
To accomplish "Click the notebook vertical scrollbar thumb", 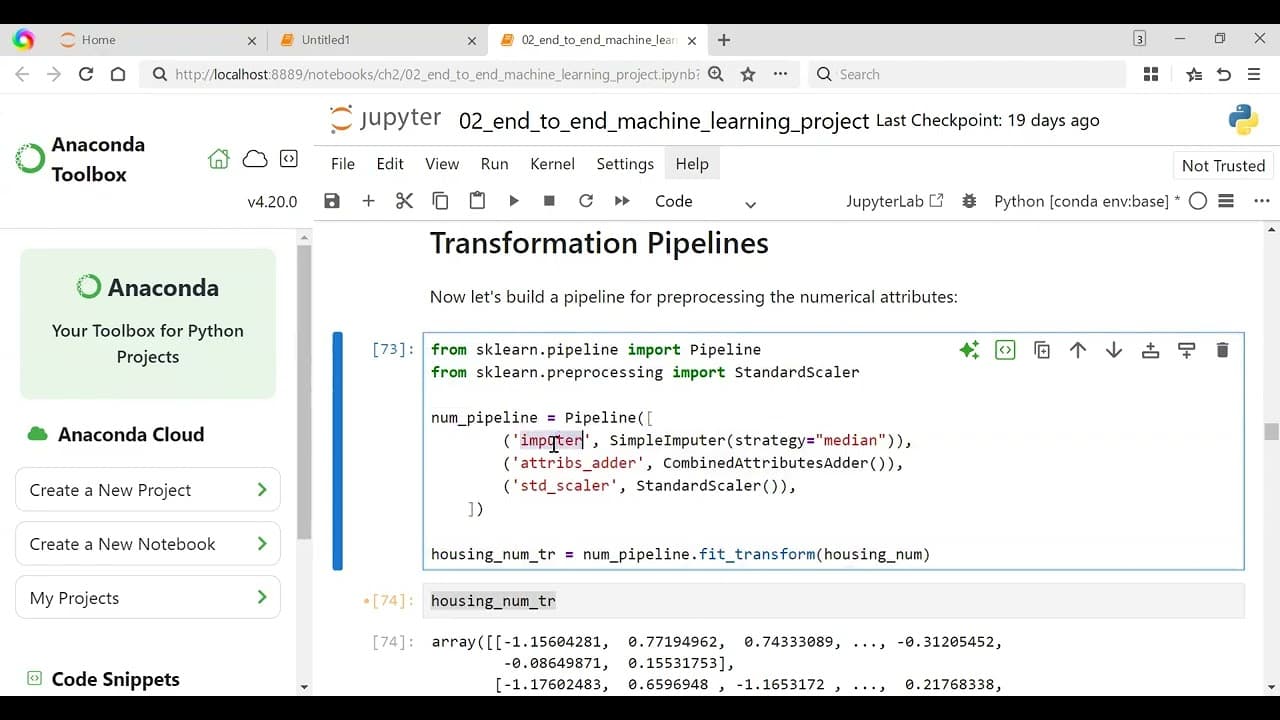I will click(x=1271, y=431).
